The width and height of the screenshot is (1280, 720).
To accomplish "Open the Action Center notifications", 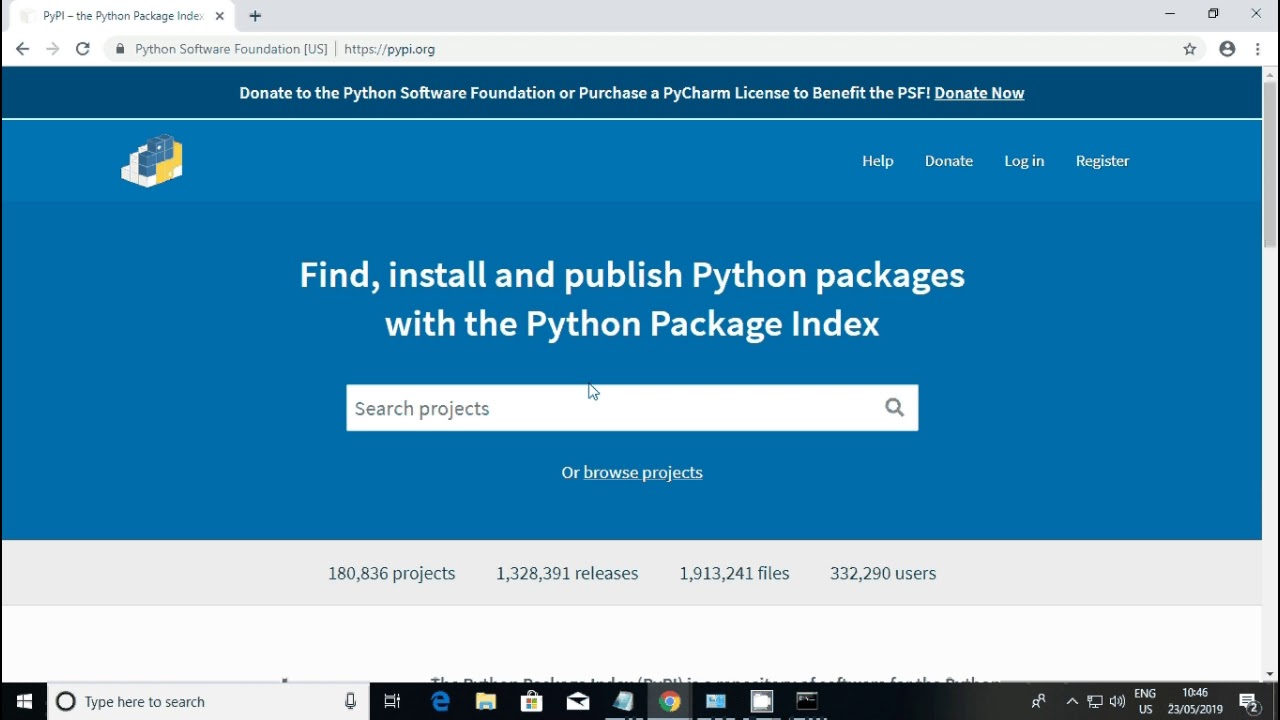I will point(1249,702).
